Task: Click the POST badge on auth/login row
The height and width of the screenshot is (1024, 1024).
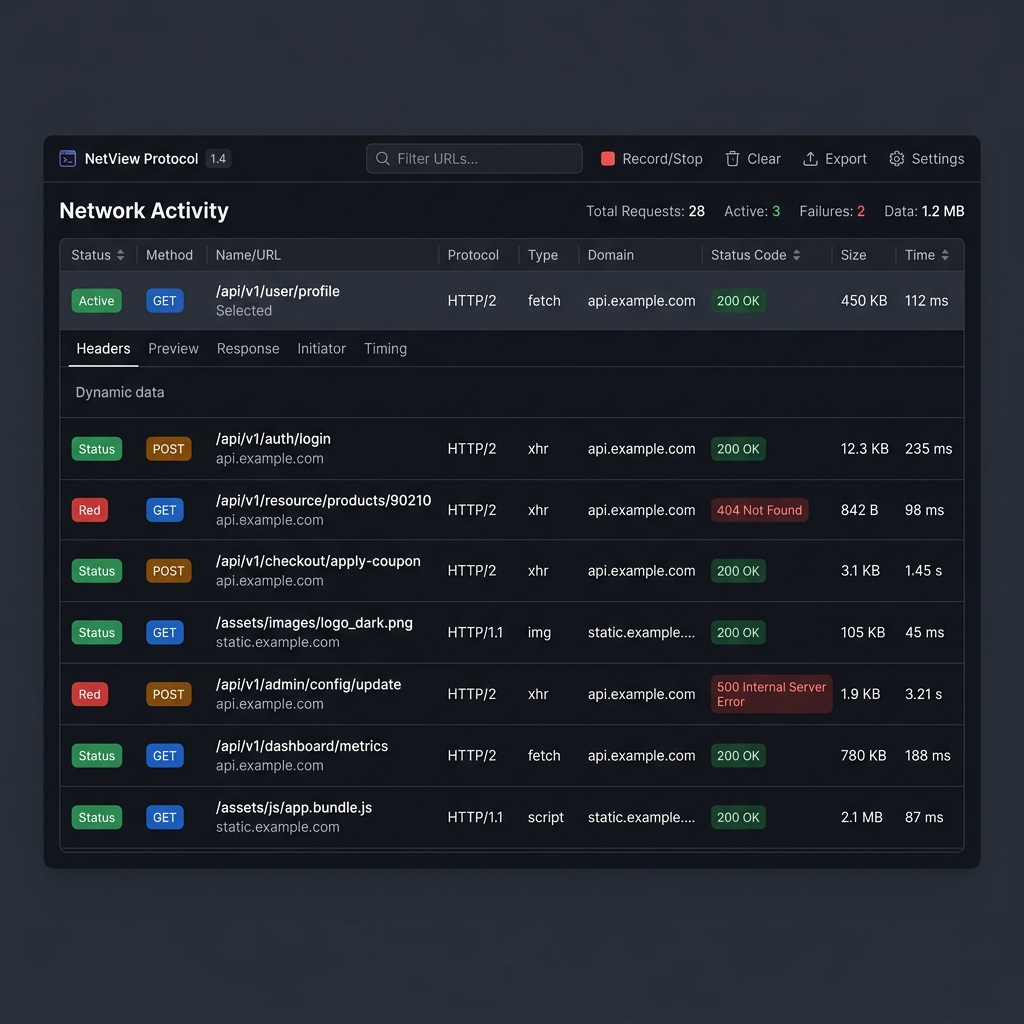Action: click(x=168, y=449)
